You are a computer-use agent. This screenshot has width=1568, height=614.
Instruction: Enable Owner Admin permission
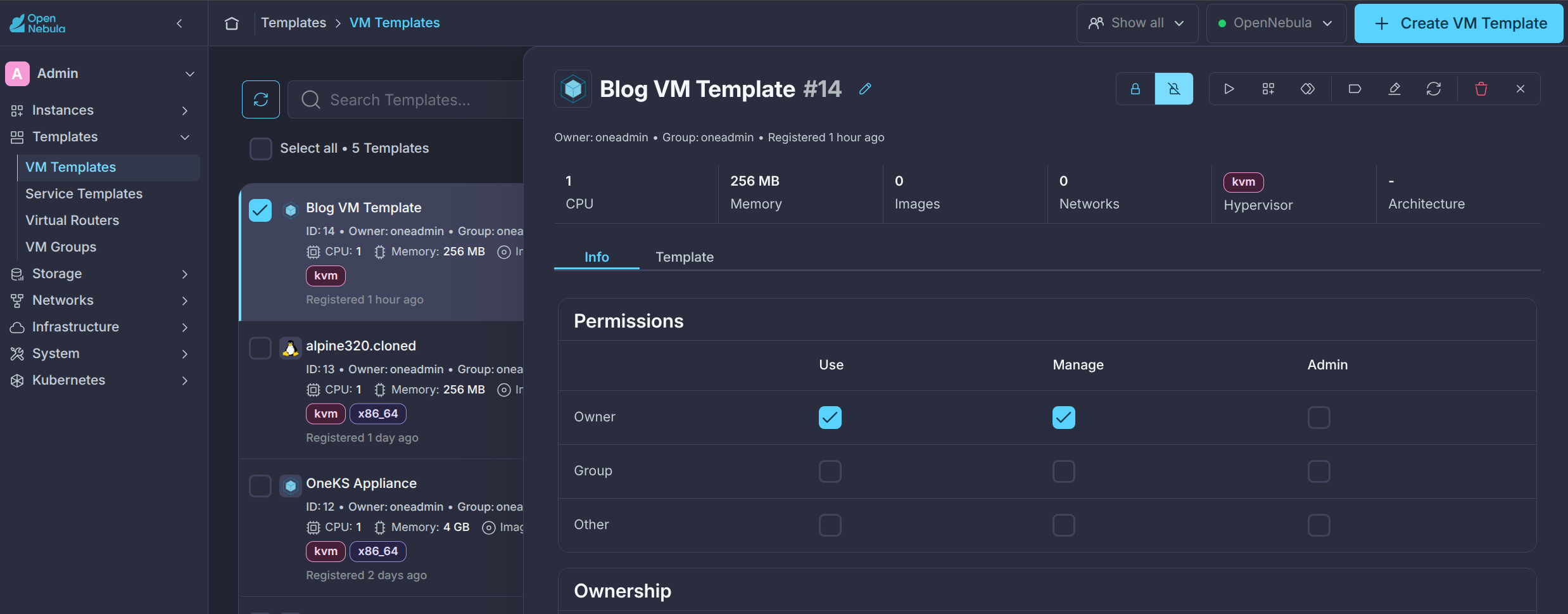point(1318,418)
